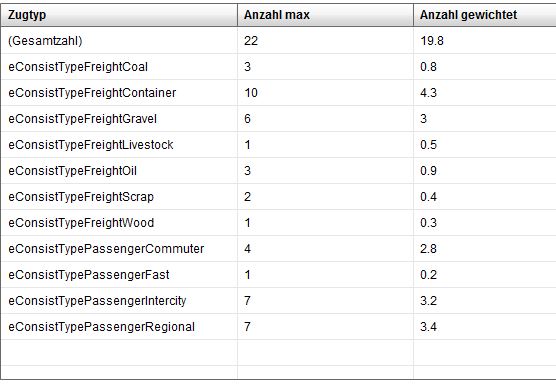
Task: Click the weighted value 4.3 cell
Action: (485, 93)
